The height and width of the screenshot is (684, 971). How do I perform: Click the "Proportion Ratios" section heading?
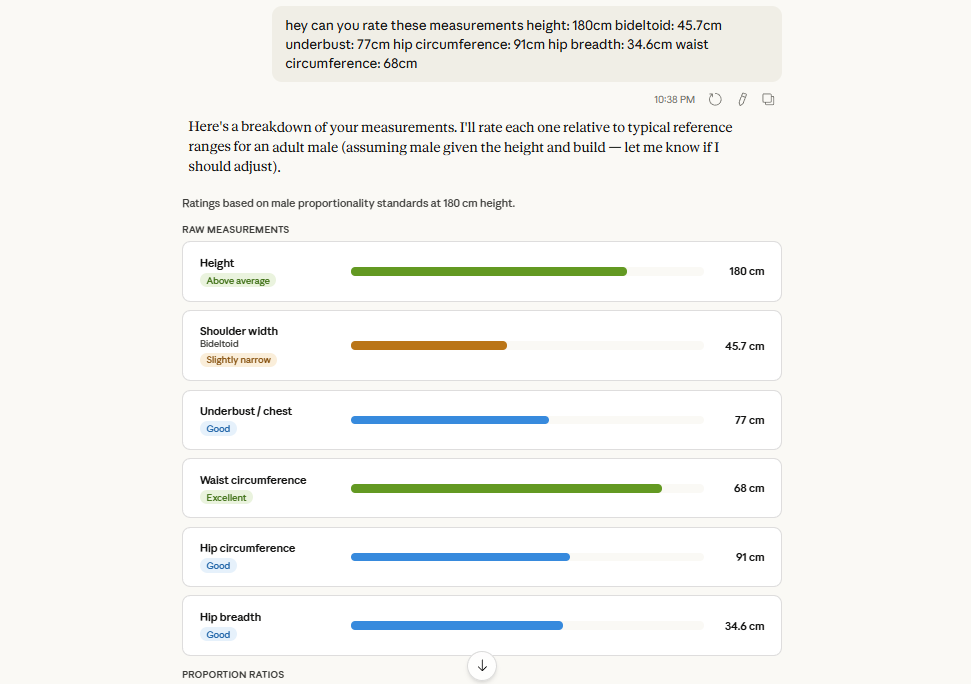232,675
